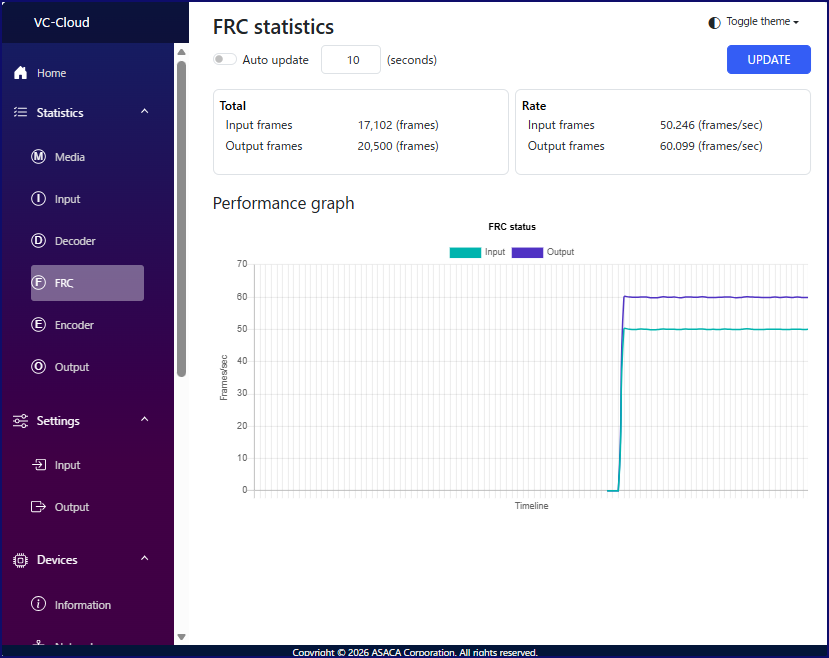Select the FRC menu item
The image size is (829, 658).
[87, 283]
